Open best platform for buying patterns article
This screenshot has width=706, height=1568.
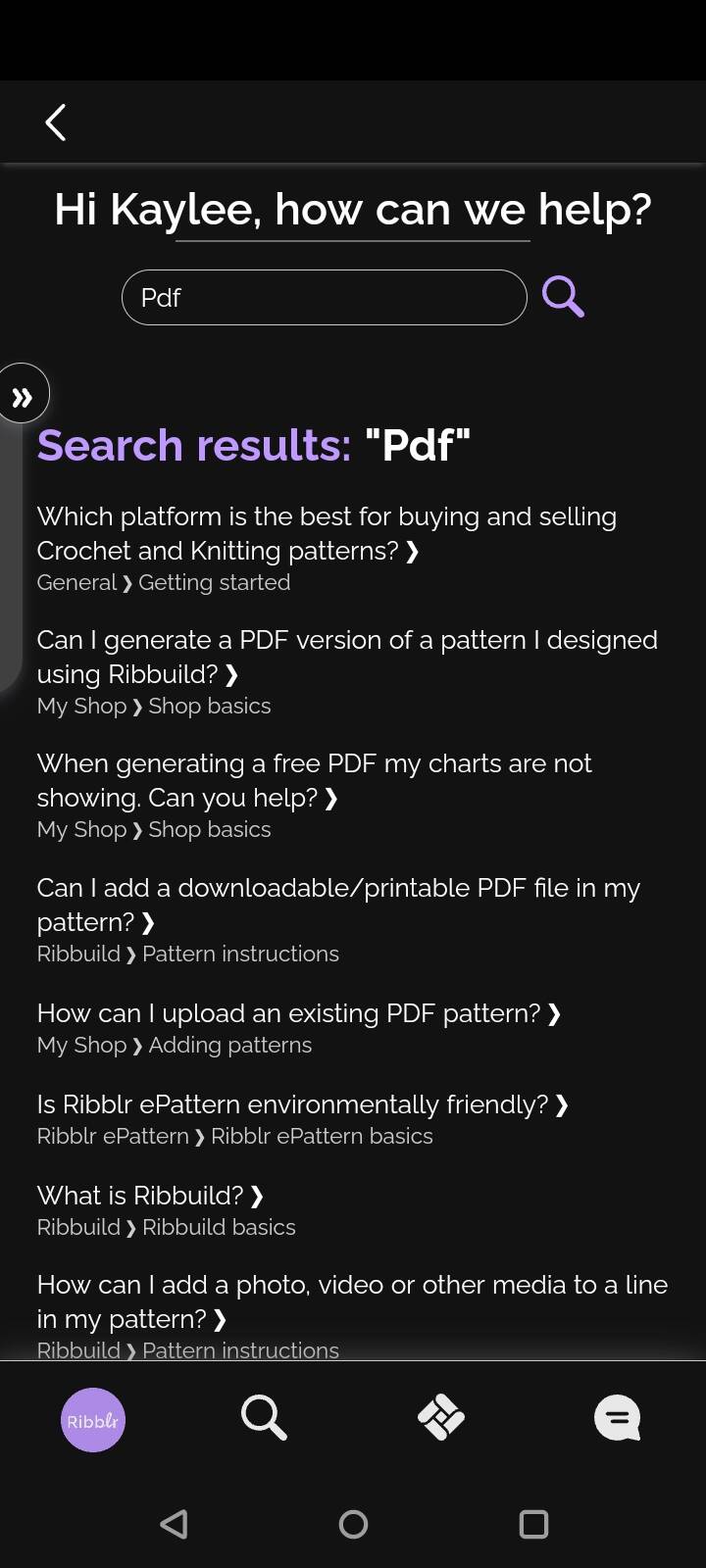[327, 533]
